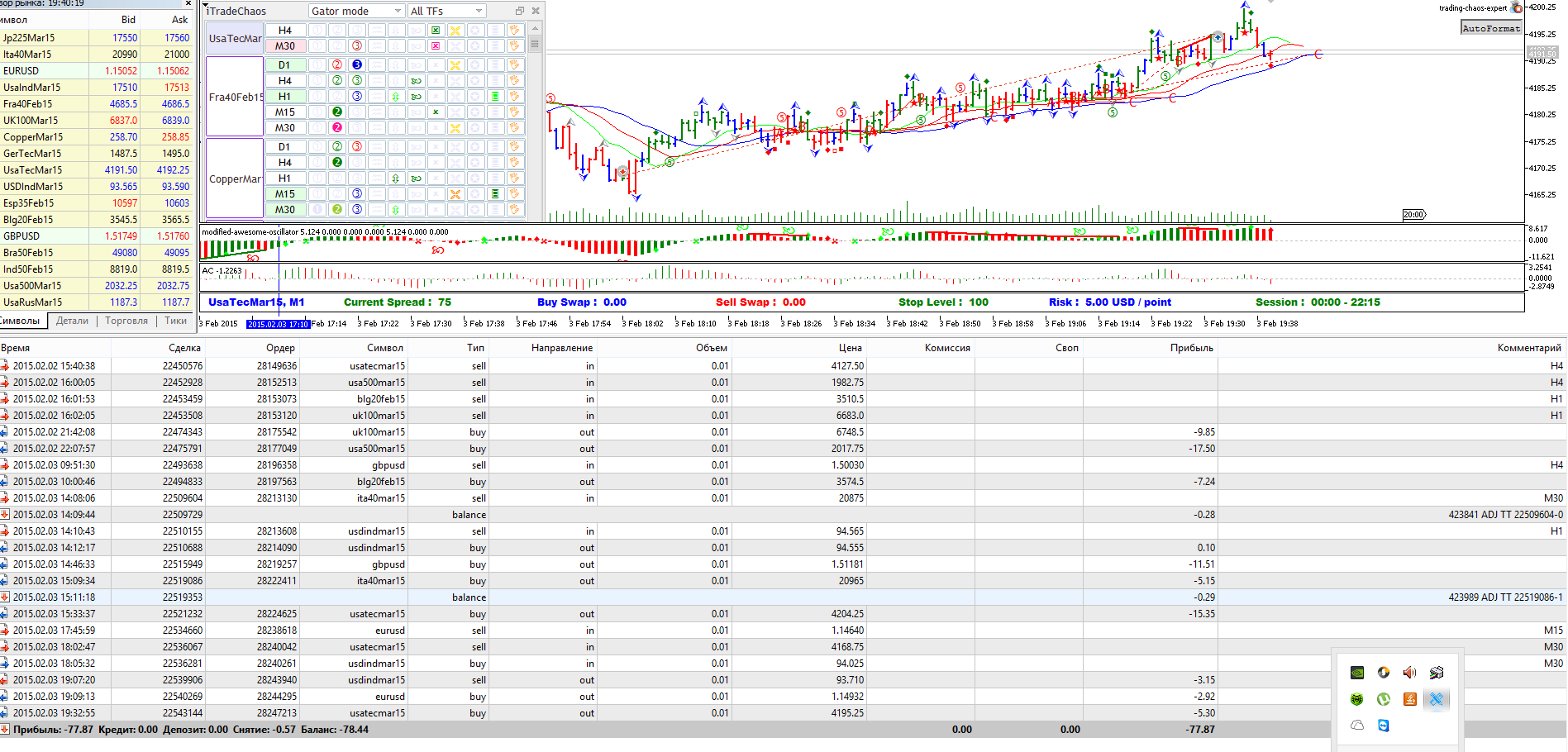Click the M30 timeframe button for UsaTecMar

[285, 46]
